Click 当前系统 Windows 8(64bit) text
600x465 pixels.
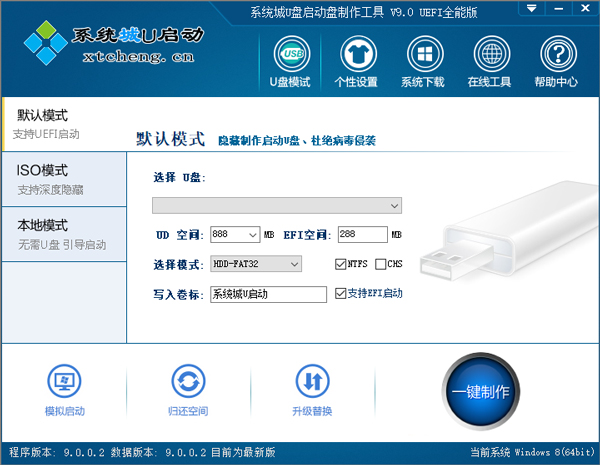533,452
